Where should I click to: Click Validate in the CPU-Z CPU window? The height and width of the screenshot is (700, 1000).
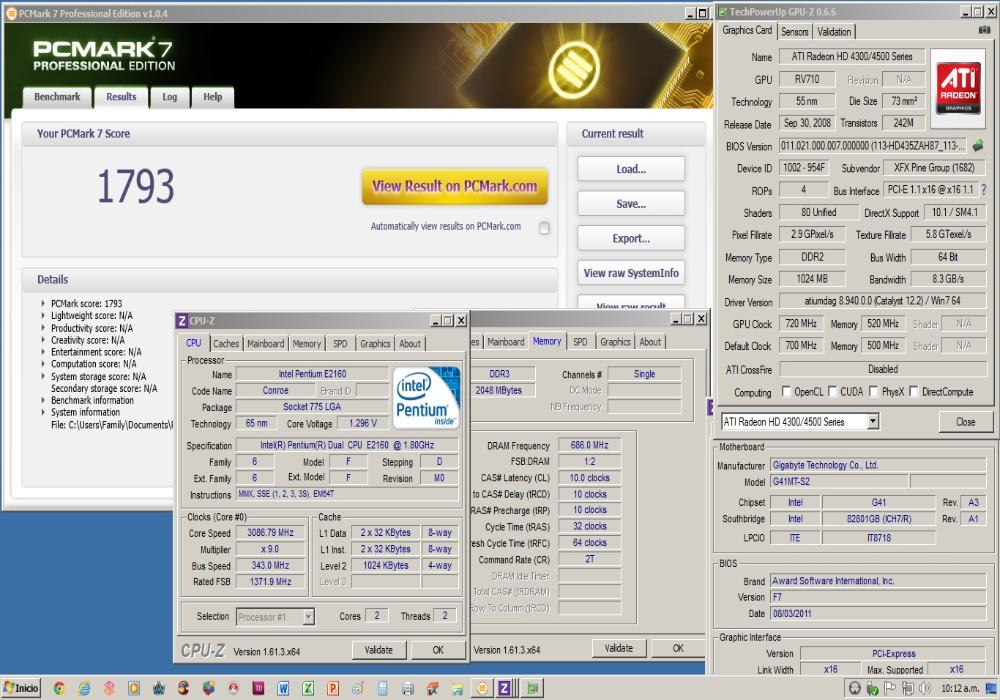(378, 650)
